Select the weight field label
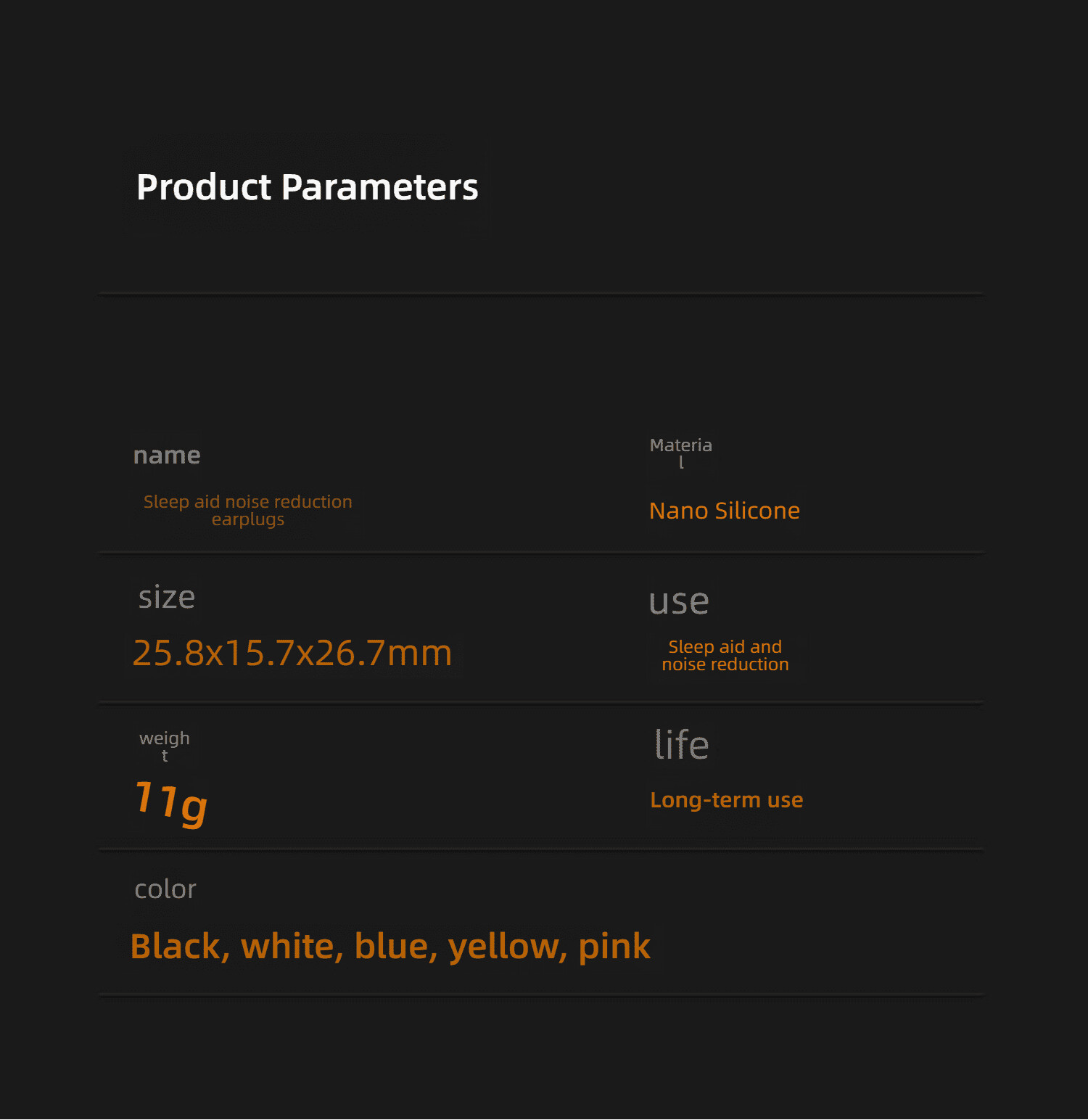The width and height of the screenshot is (1088, 1120). (x=165, y=745)
